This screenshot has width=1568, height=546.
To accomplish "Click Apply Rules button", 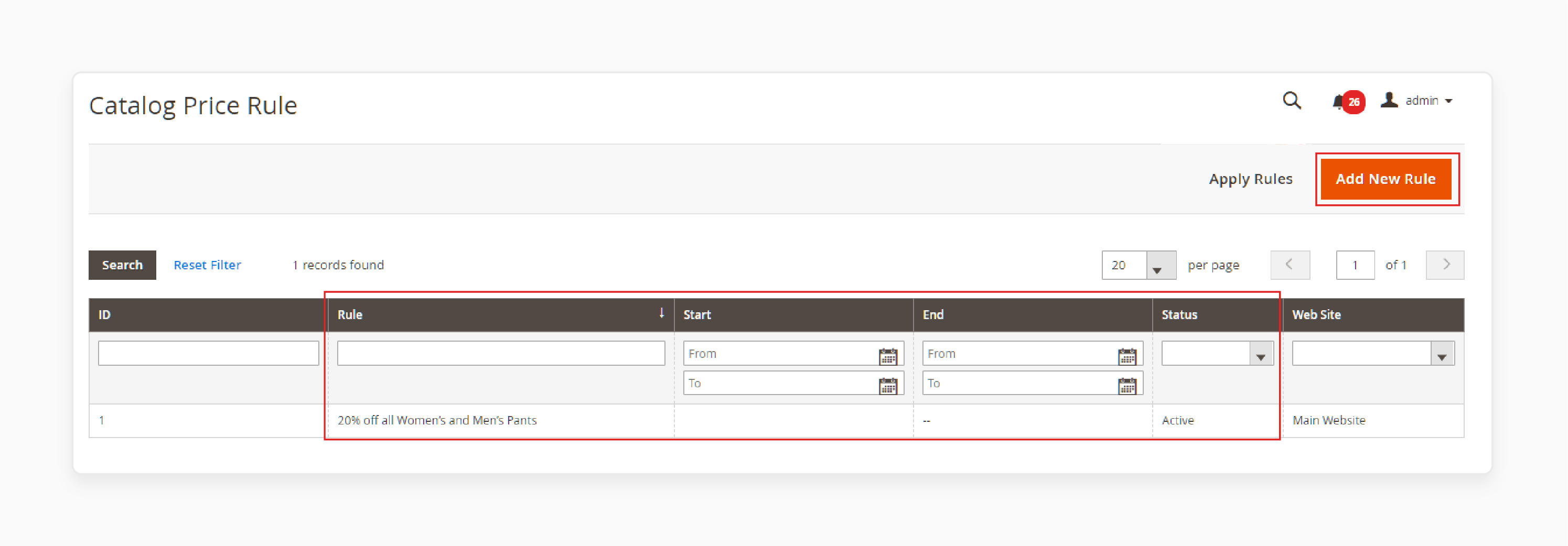I will (1250, 179).
